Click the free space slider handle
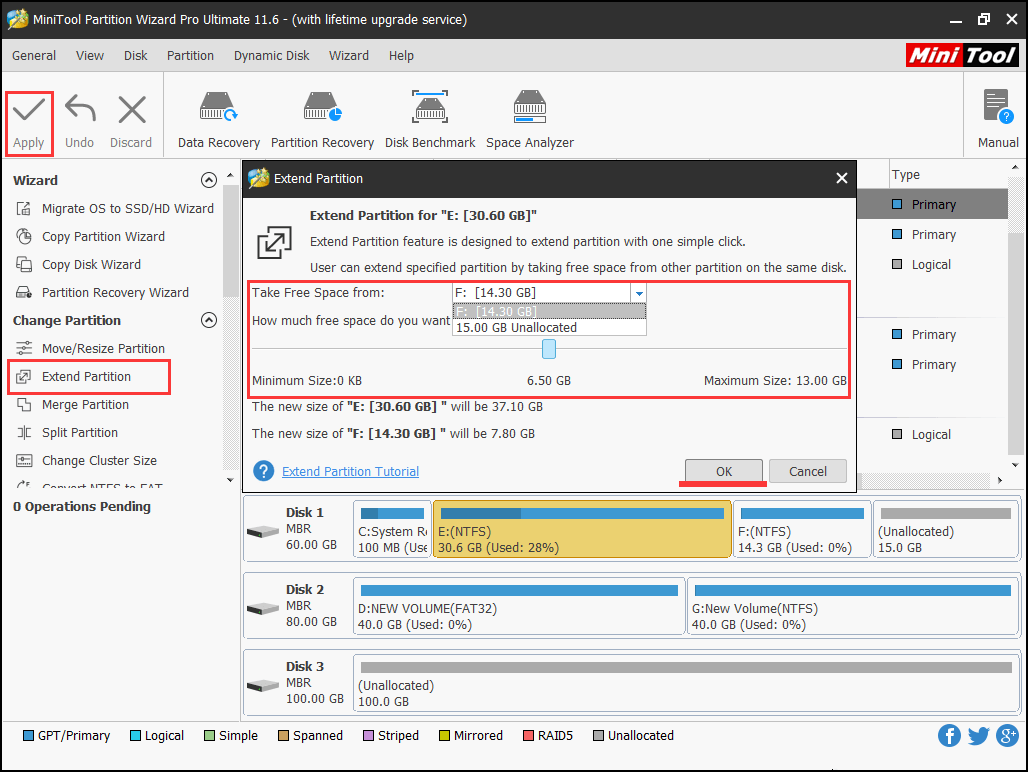 coord(549,349)
